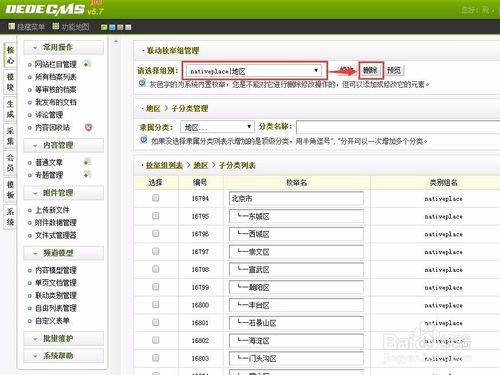Screen dimensions: 500x375
Task: Focus the 分类名称 input field
Action: pyautogui.click(x=398, y=127)
